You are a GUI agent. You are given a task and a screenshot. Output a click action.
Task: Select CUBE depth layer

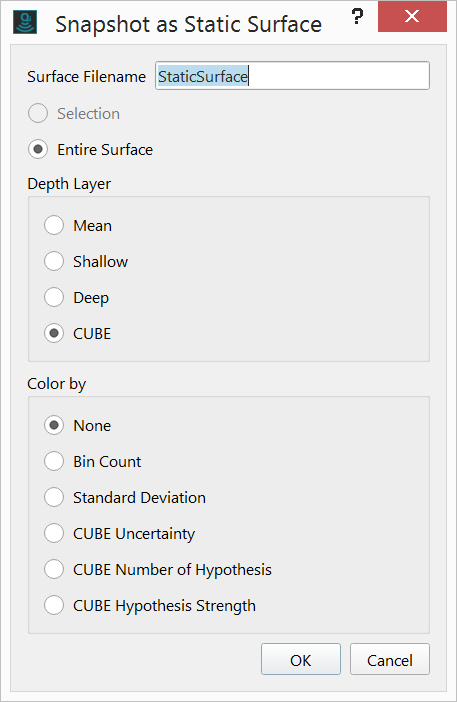tap(77, 334)
